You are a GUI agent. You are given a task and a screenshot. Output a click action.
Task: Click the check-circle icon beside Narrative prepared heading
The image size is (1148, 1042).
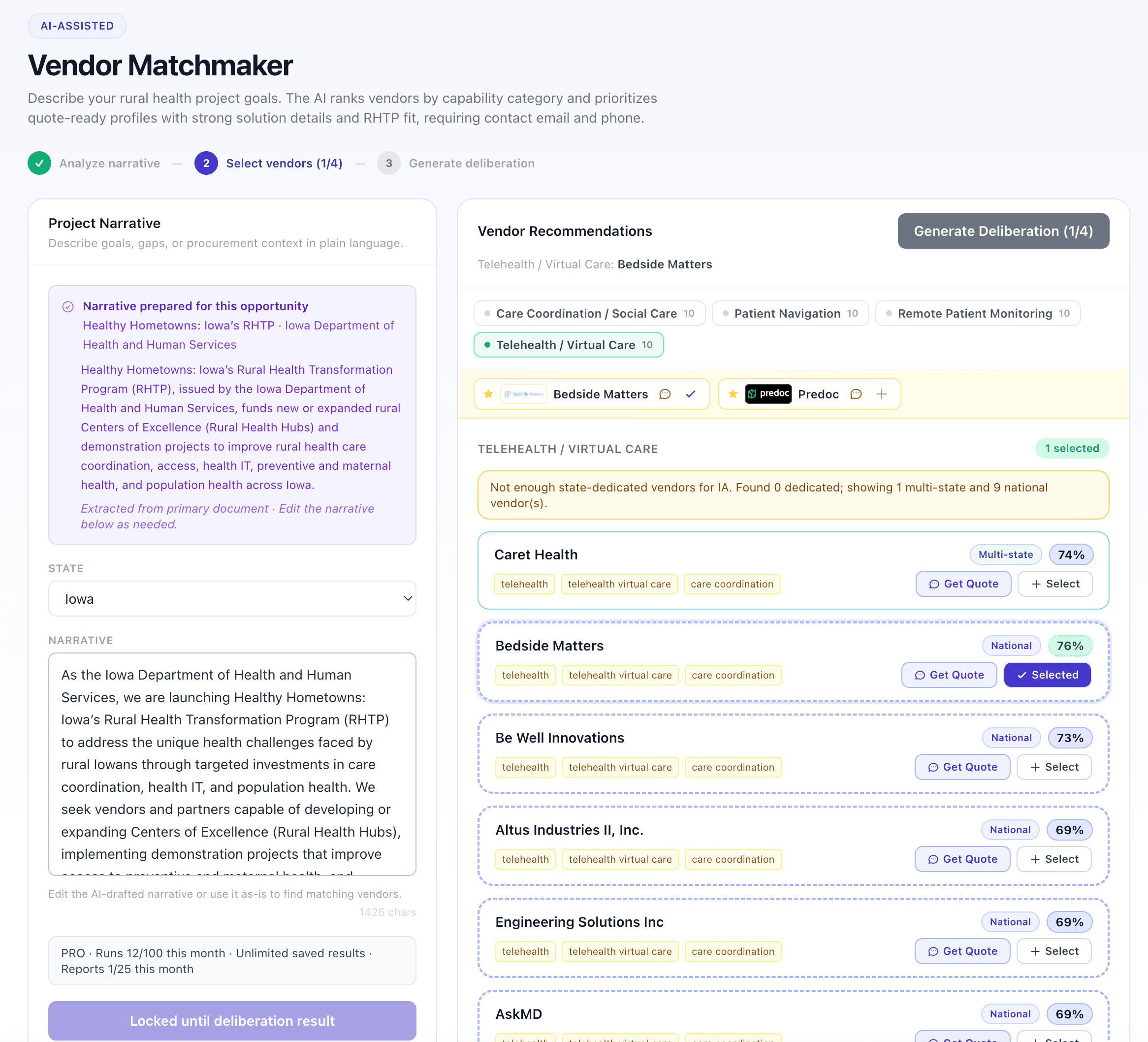[x=68, y=306]
